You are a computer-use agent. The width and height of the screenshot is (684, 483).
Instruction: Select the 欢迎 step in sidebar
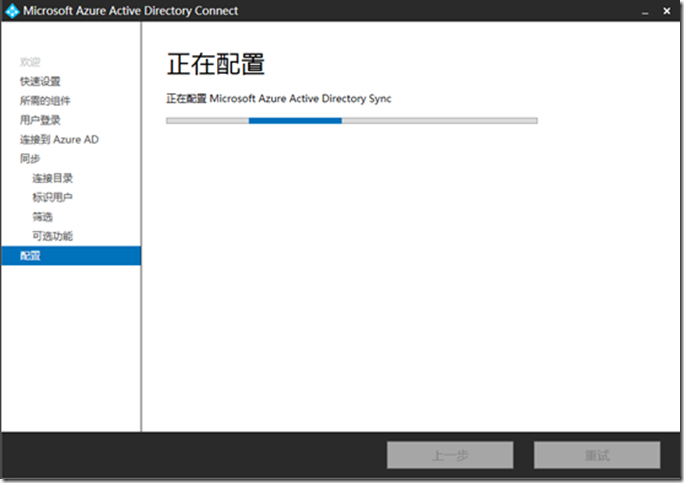pyautogui.click(x=30, y=62)
